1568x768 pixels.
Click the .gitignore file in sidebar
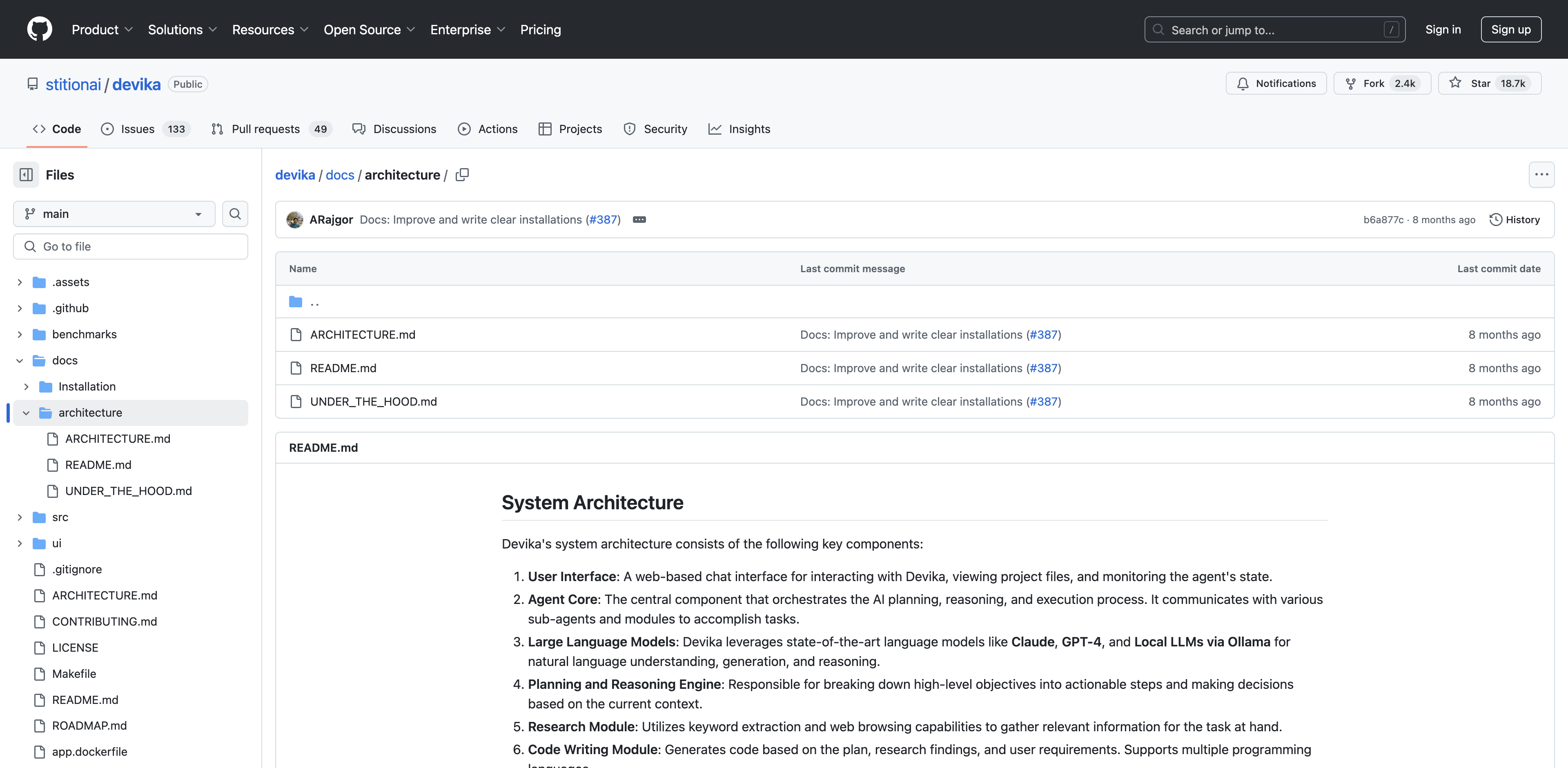[x=77, y=569]
